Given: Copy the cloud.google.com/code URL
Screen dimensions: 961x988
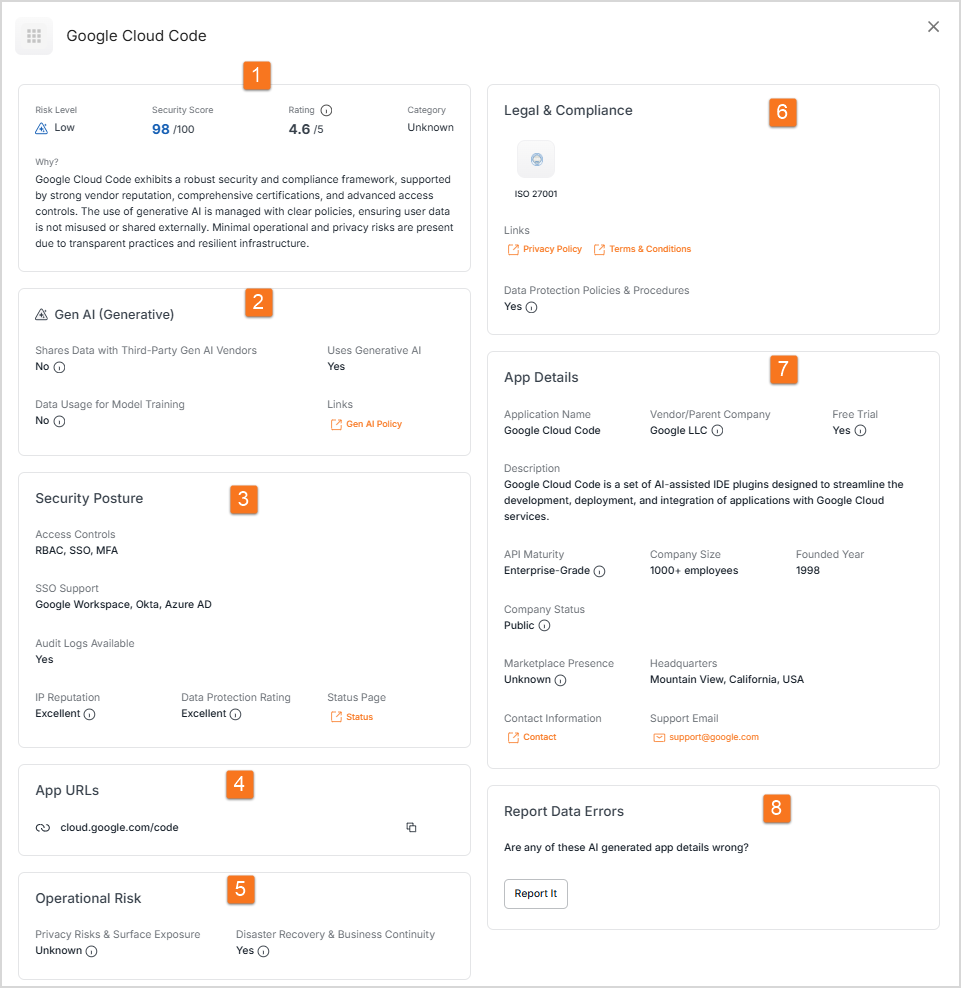Looking at the screenshot, I should [411, 827].
